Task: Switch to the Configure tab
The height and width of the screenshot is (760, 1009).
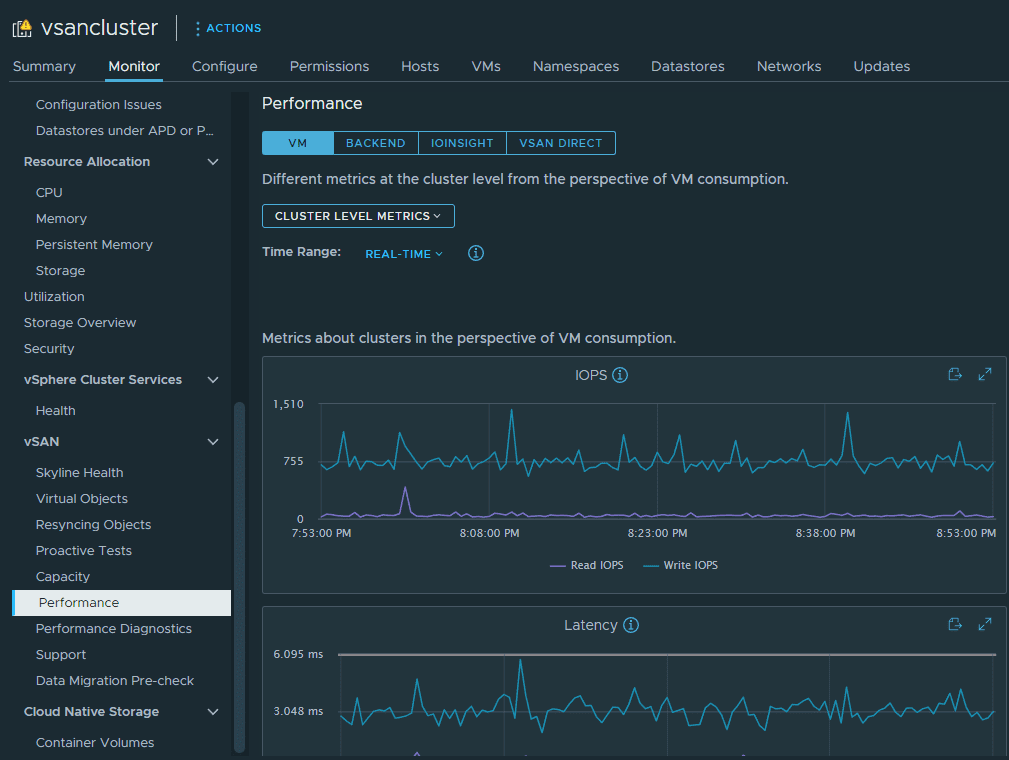Action: 224,66
